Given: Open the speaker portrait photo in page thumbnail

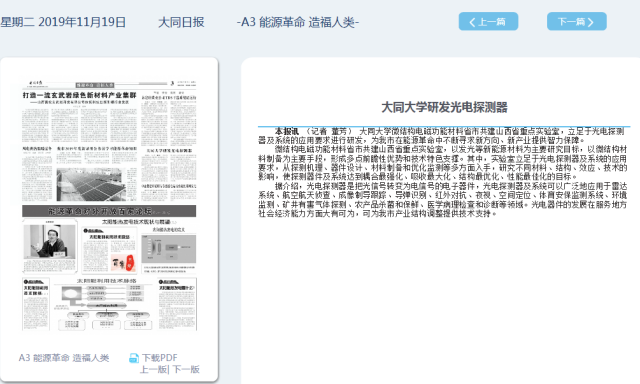Looking at the screenshot, I should pos(49,241).
